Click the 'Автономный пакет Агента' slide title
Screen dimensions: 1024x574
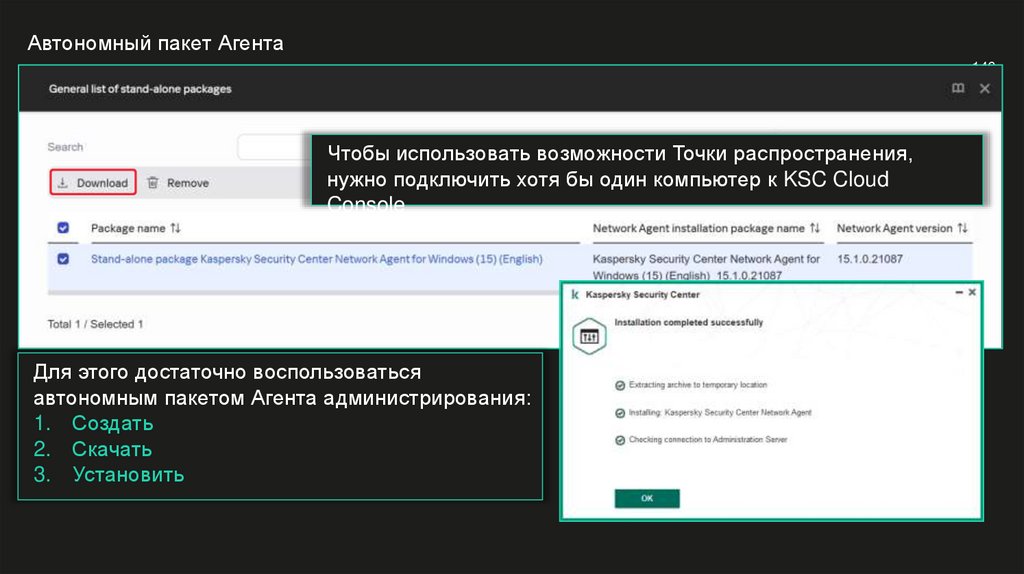coord(155,43)
